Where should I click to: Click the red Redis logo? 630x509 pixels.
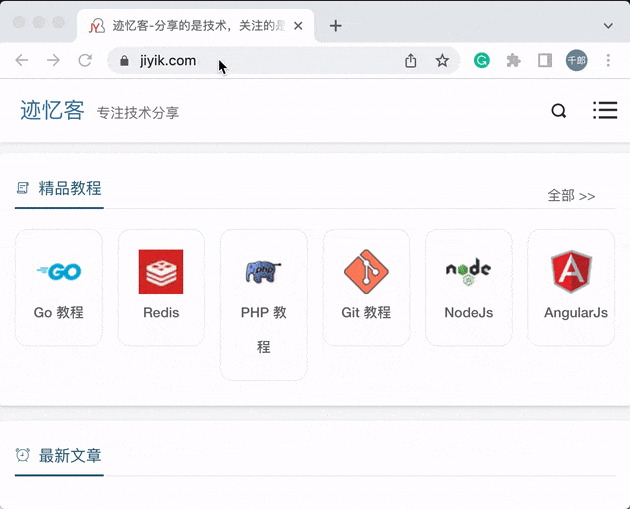[x=161, y=272]
